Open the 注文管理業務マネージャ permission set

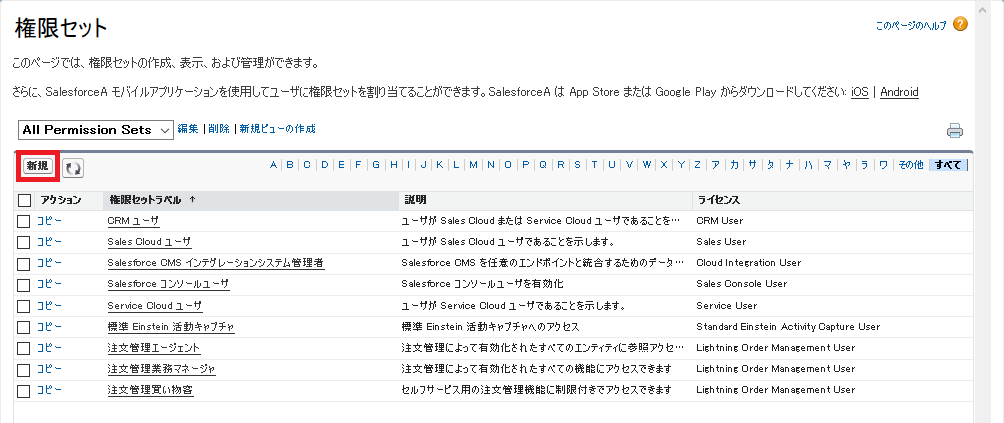161,369
